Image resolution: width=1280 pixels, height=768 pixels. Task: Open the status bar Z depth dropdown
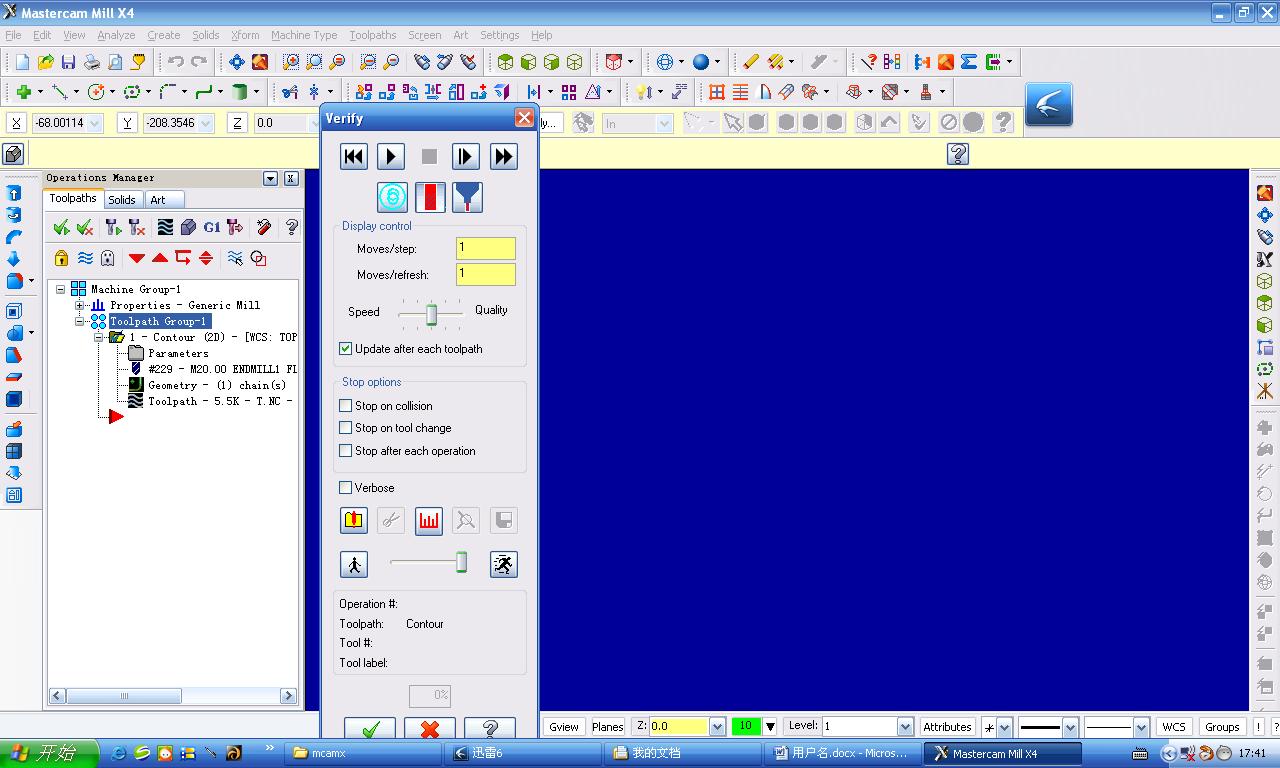(717, 727)
